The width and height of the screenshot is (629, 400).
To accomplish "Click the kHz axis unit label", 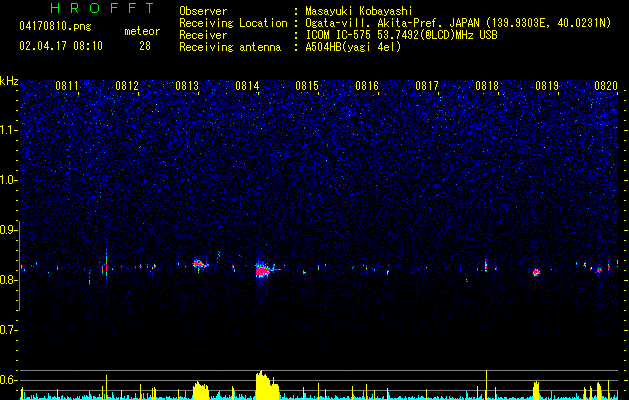I will pyautogui.click(x=9, y=81).
